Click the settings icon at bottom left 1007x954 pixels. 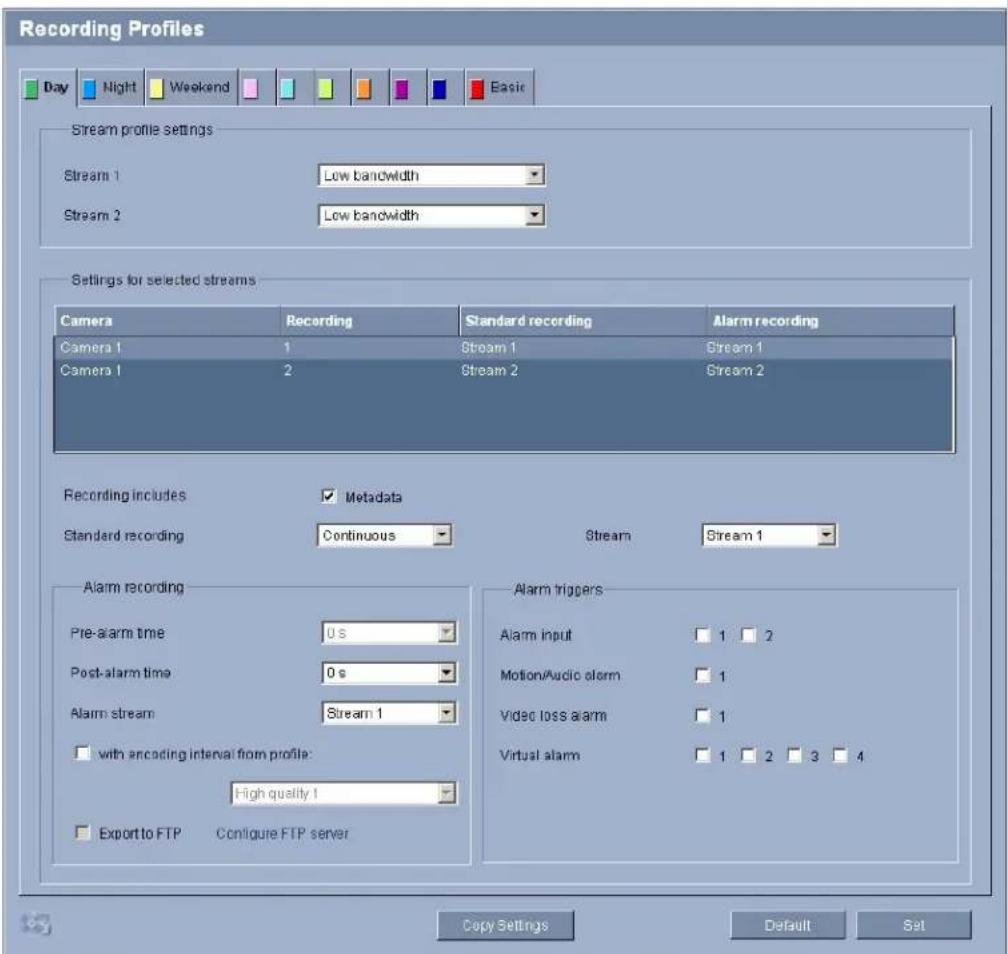36,924
